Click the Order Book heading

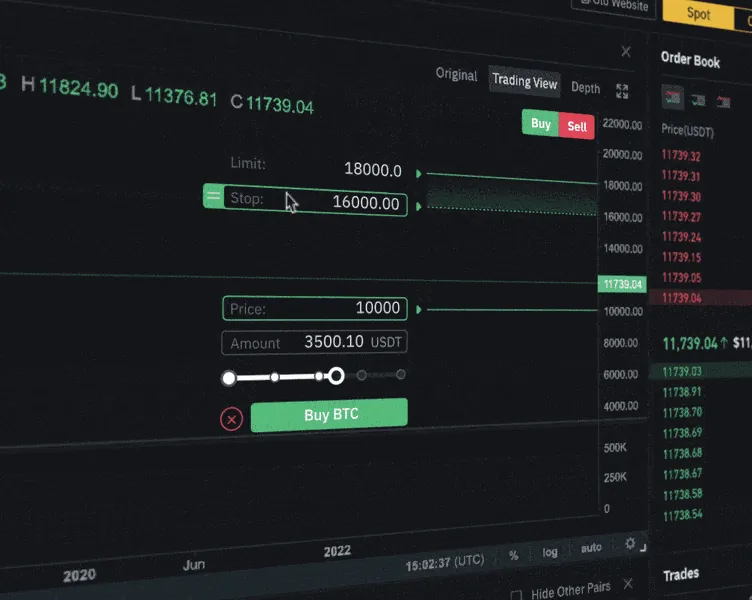pyautogui.click(x=690, y=60)
